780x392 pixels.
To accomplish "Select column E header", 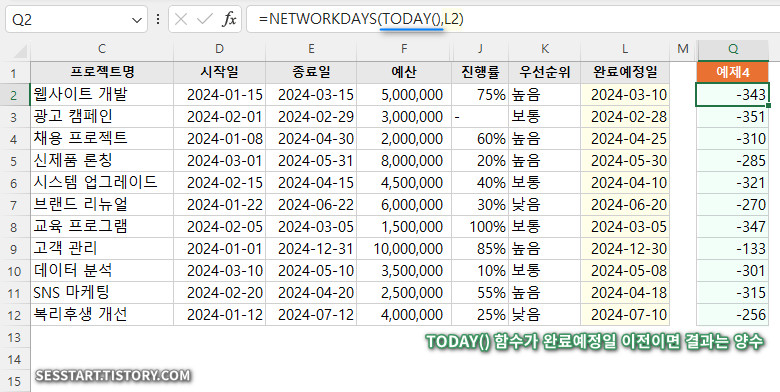I will (311, 49).
